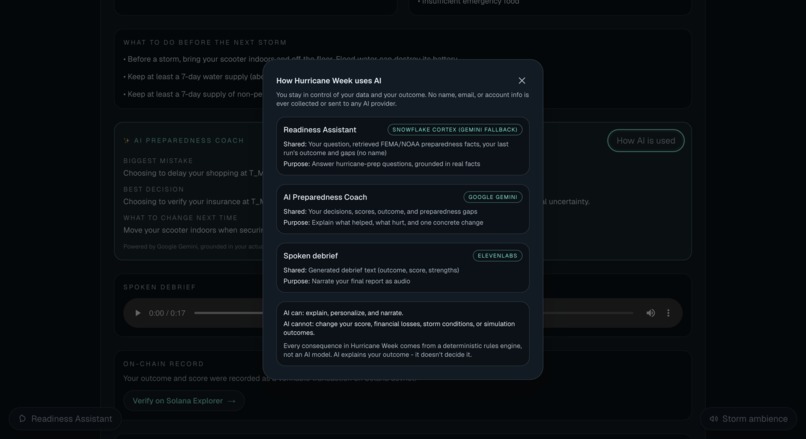Mute the spoken debrief audio volume

pos(650,313)
